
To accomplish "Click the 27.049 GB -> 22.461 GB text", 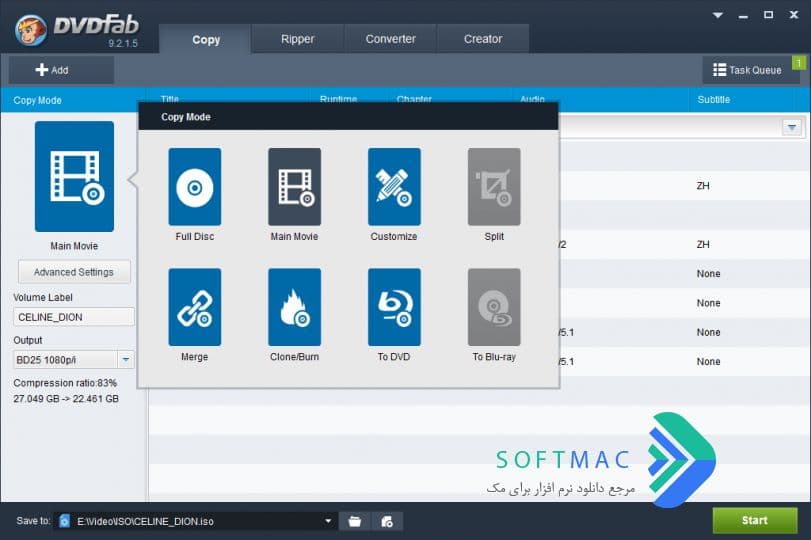I will [66, 399].
